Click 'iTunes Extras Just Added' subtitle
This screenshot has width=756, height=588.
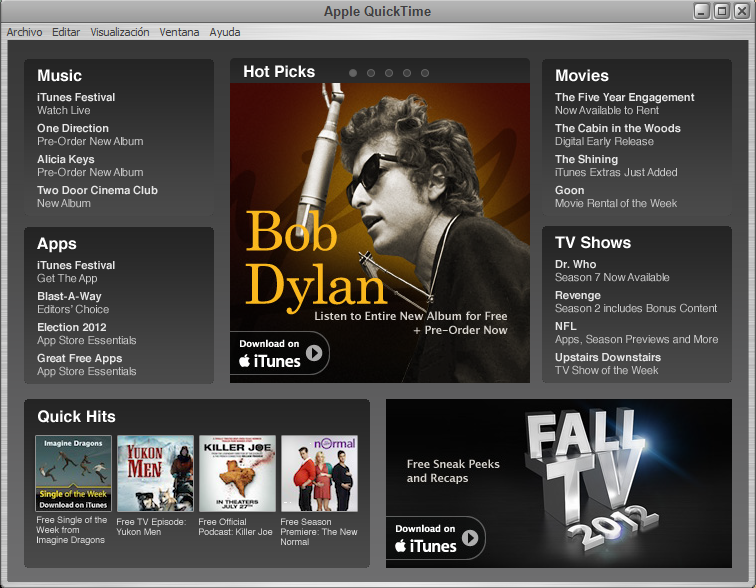pyautogui.click(x=616, y=172)
